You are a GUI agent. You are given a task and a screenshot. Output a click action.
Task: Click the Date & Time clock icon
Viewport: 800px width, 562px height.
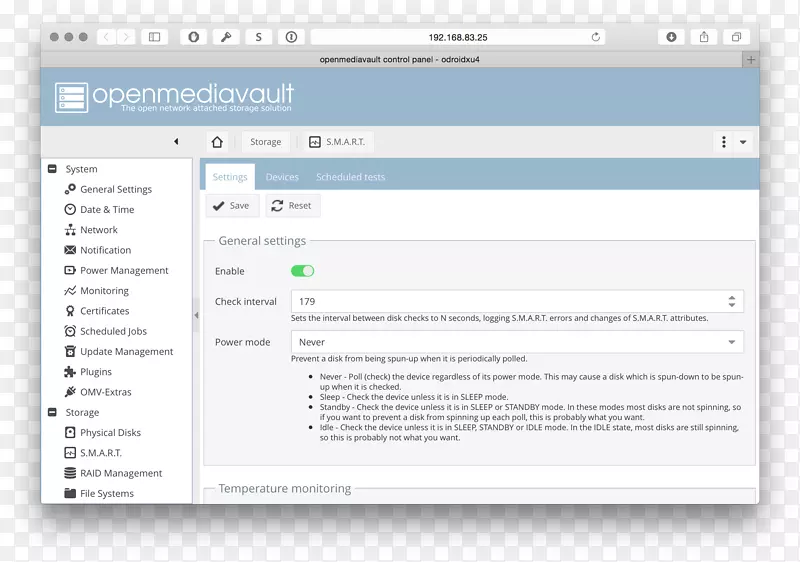coord(70,210)
